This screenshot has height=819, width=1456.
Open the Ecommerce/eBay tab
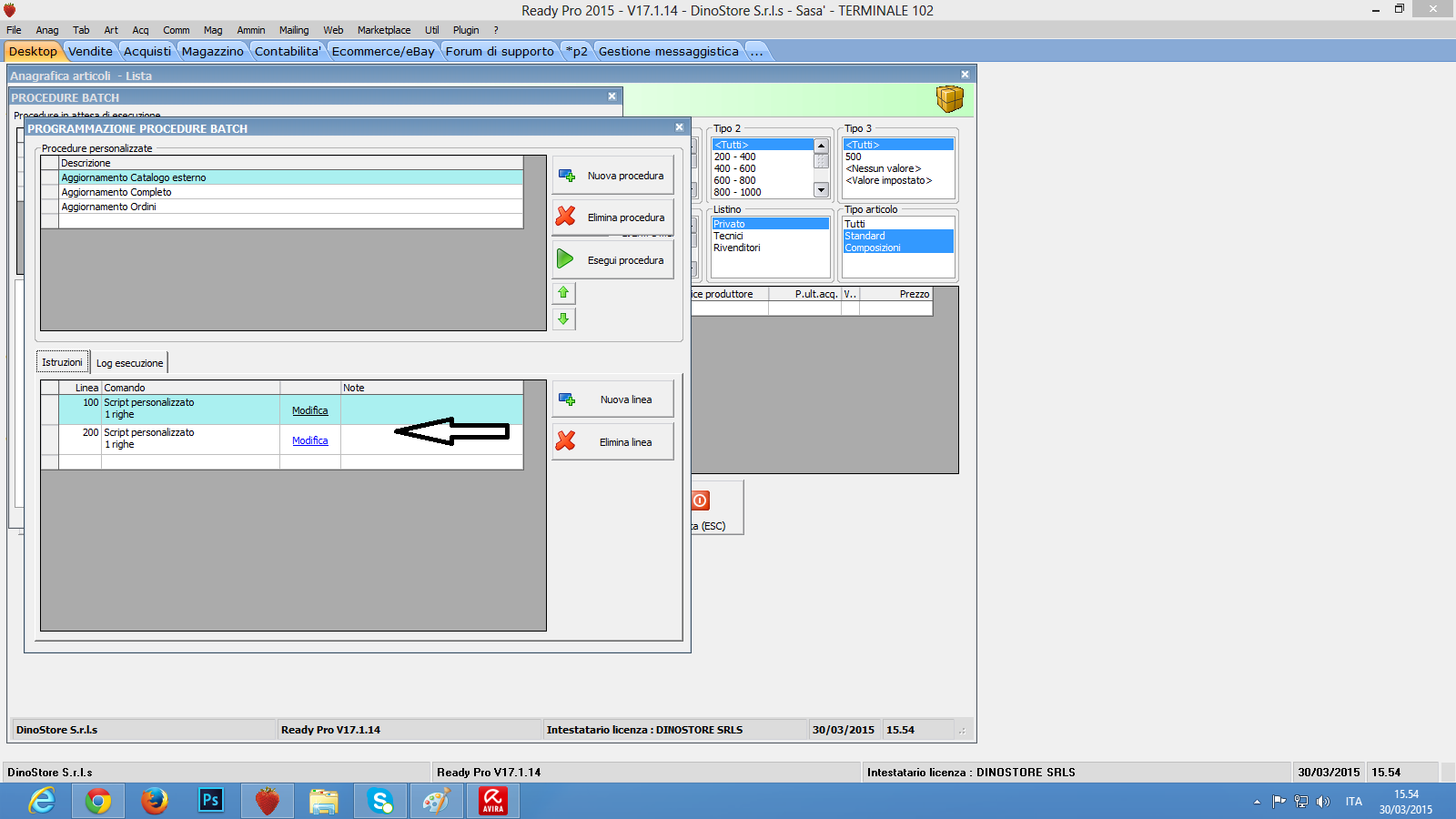coord(383,51)
